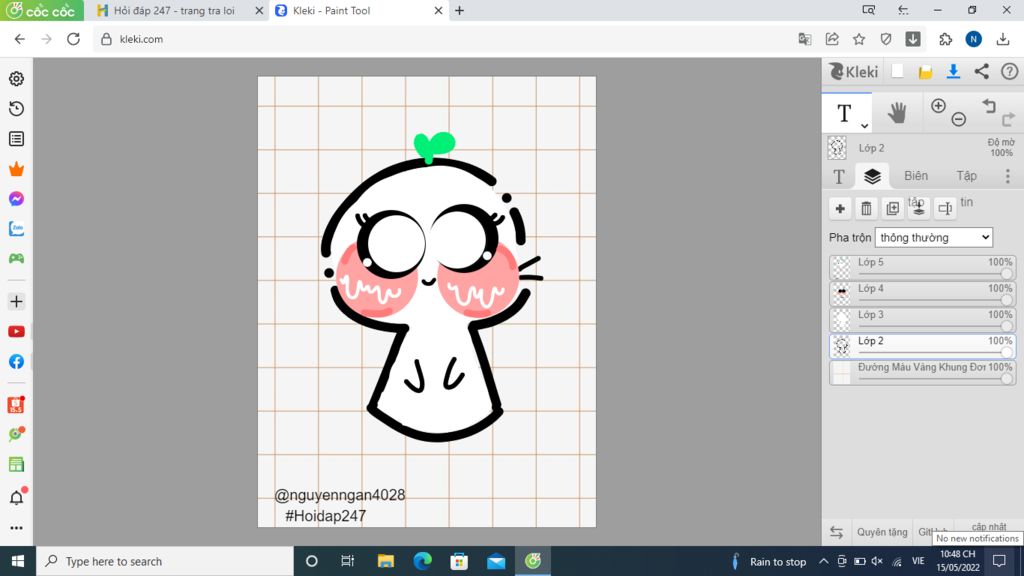The height and width of the screenshot is (576, 1024).
Task: Open File Explorer from taskbar
Action: pos(385,561)
